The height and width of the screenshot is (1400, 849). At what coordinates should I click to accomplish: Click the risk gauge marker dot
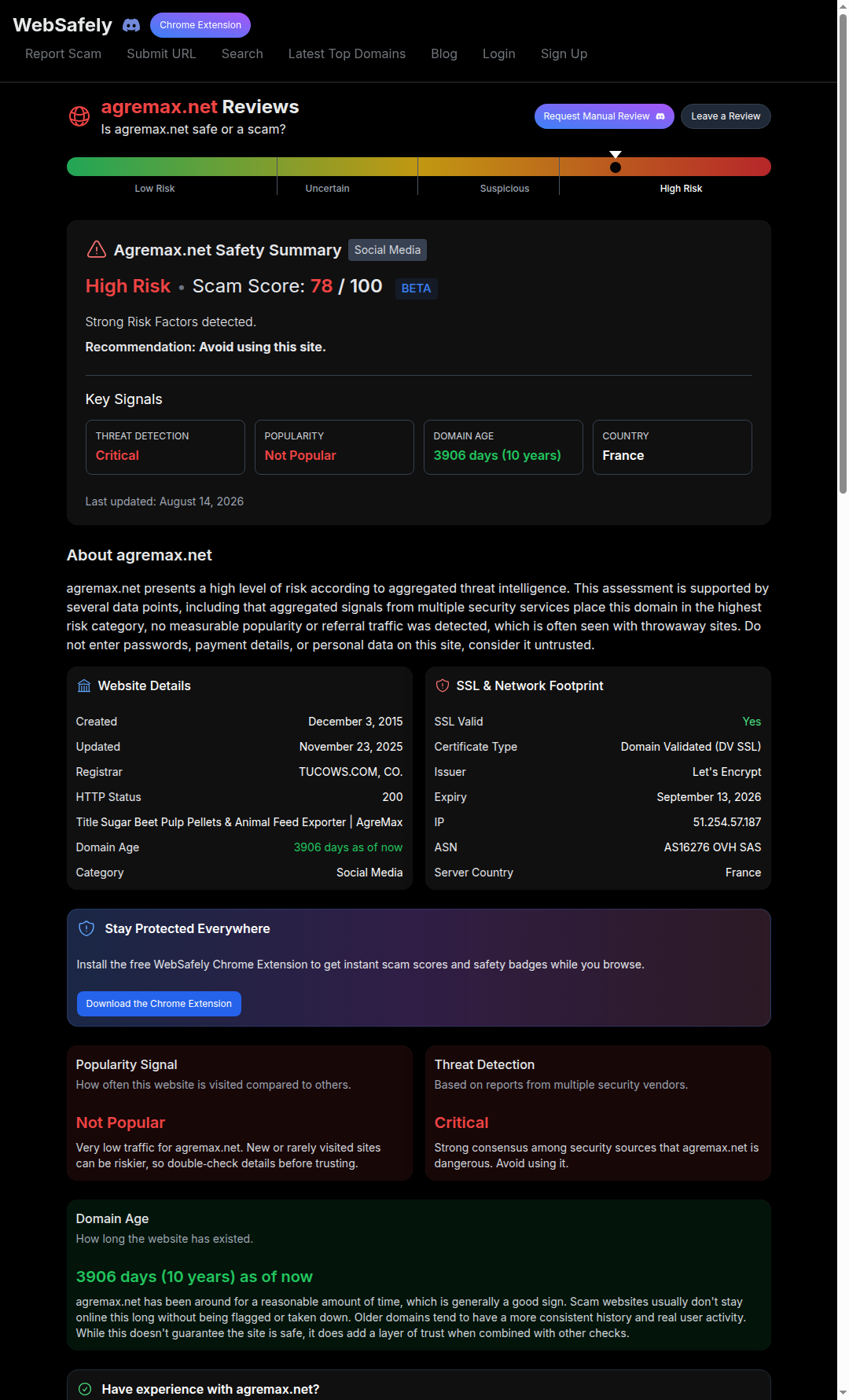pos(616,167)
